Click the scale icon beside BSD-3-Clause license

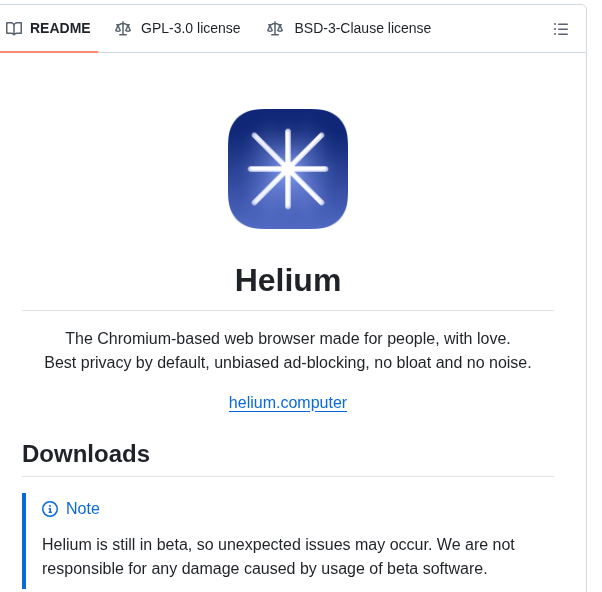(275, 28)
